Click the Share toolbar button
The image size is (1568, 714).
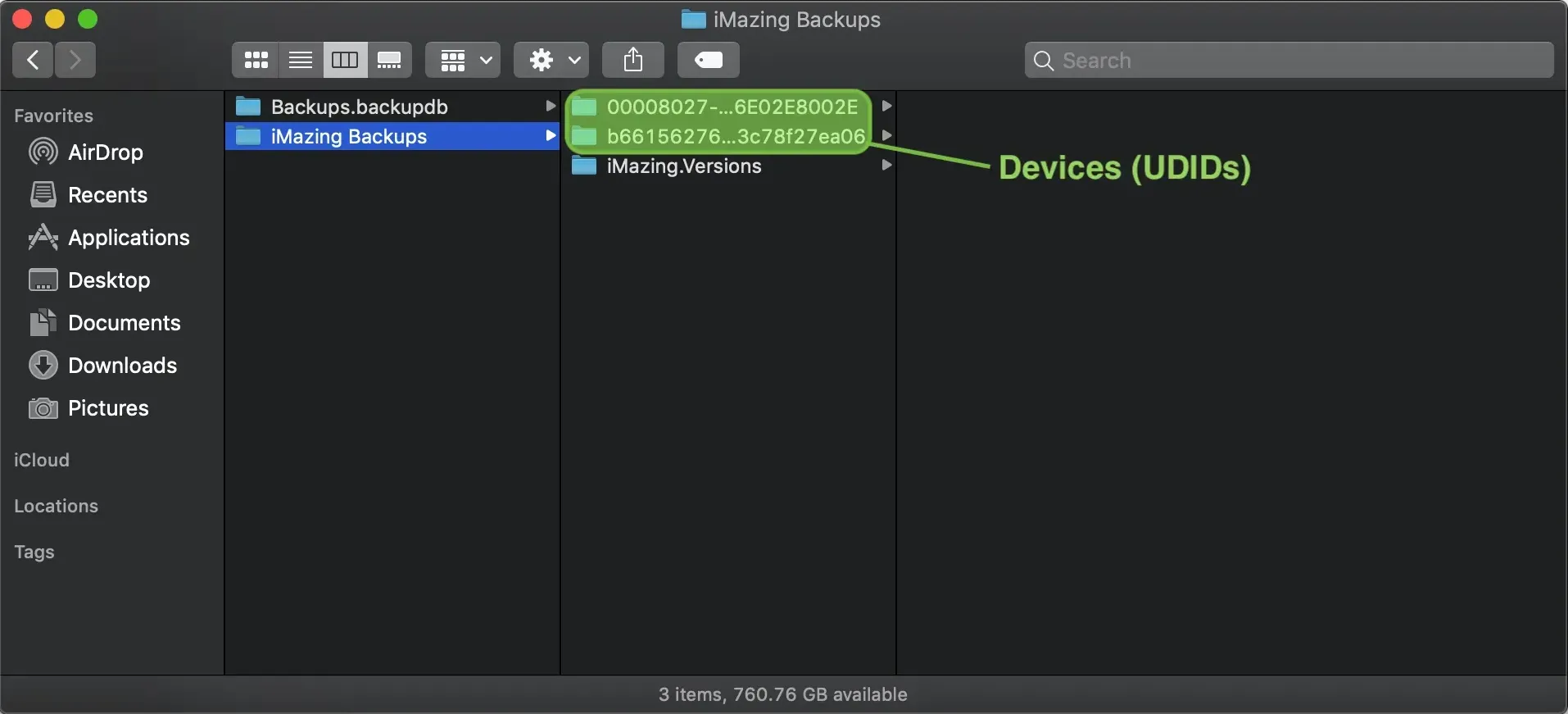pos(633,60)
